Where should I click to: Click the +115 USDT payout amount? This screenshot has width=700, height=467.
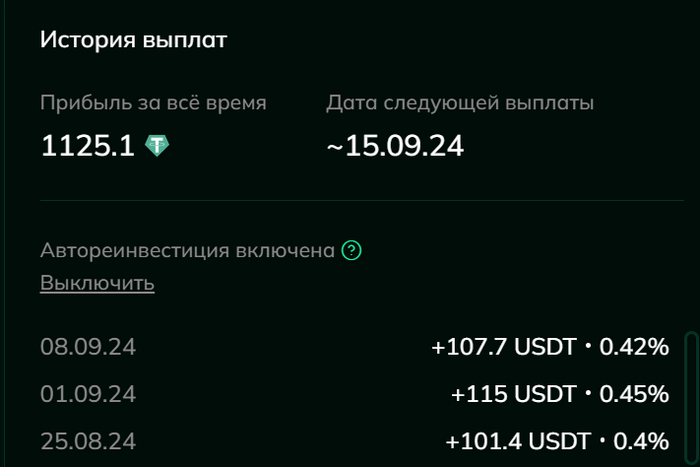tap(514, 394)
